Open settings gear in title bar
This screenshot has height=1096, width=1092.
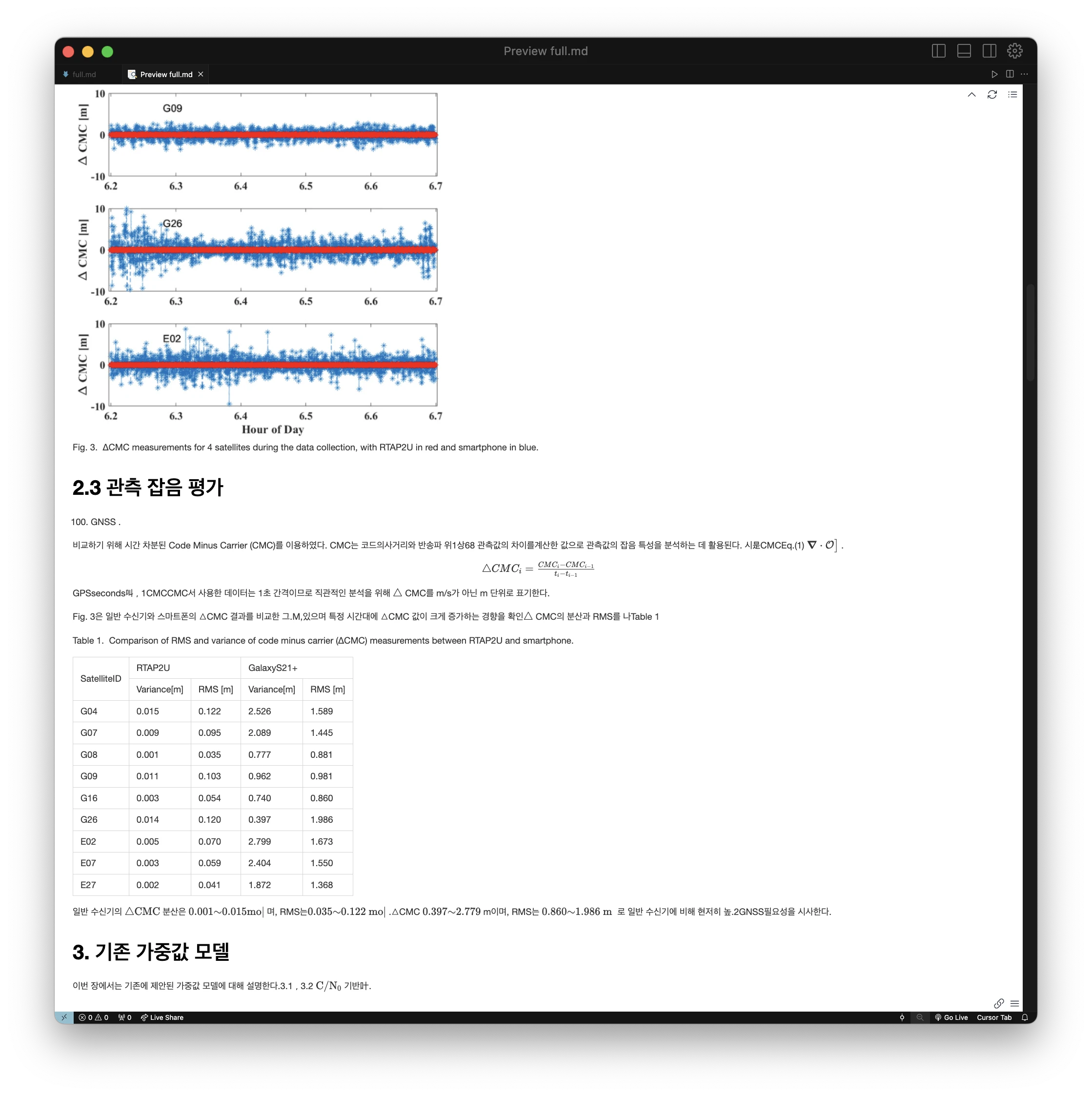[1014, 51]
